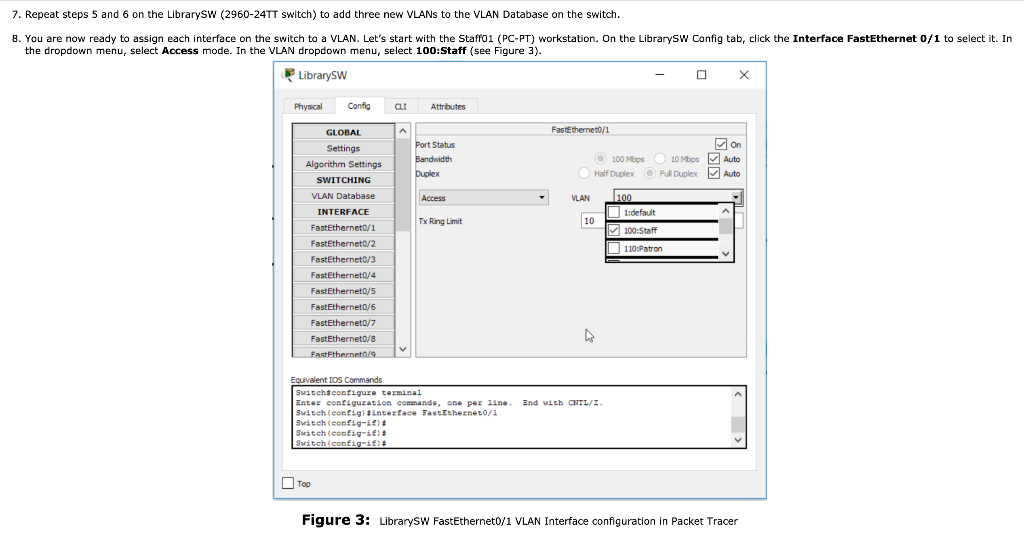
Task: Select interface FastEthernet0/8
Action: tap(344, 338)
